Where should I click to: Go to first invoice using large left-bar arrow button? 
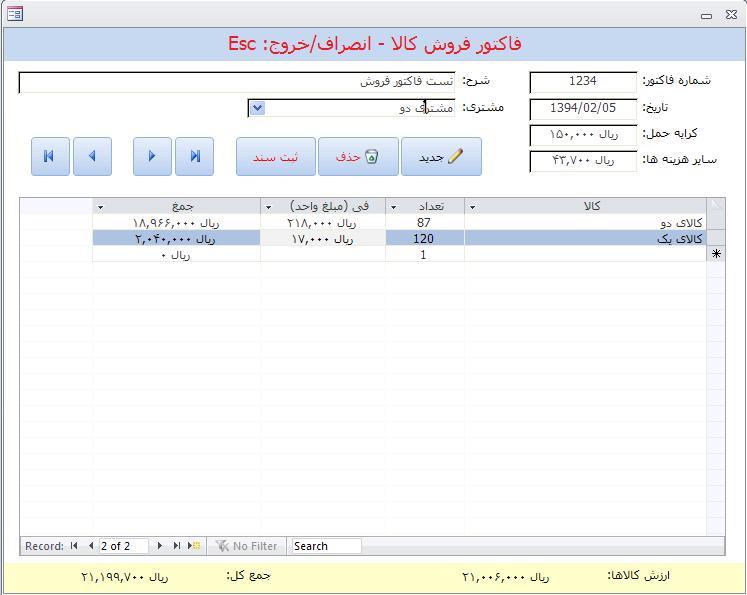click(49, 157)
